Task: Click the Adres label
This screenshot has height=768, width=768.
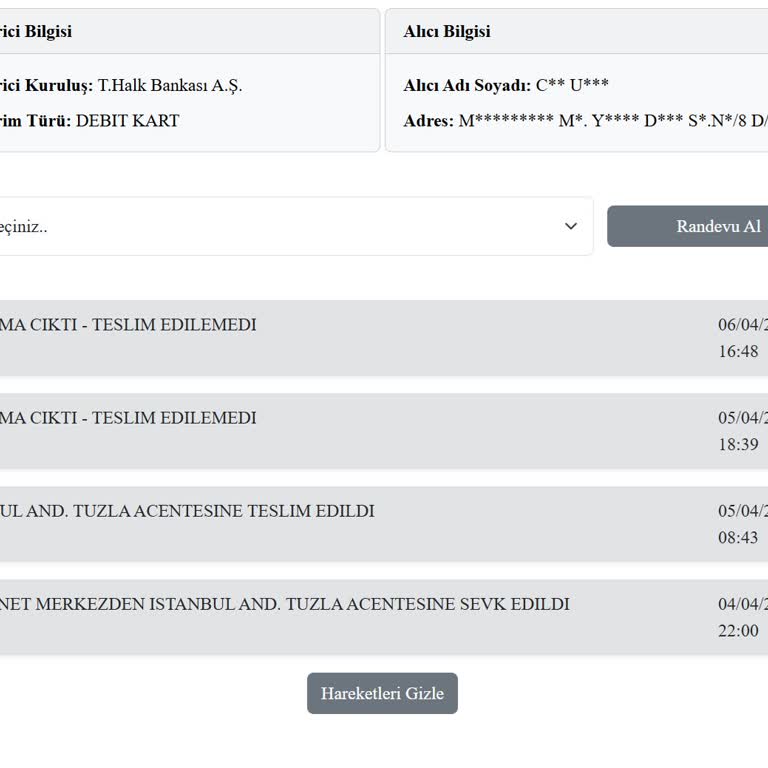Action: pos(428,121)
